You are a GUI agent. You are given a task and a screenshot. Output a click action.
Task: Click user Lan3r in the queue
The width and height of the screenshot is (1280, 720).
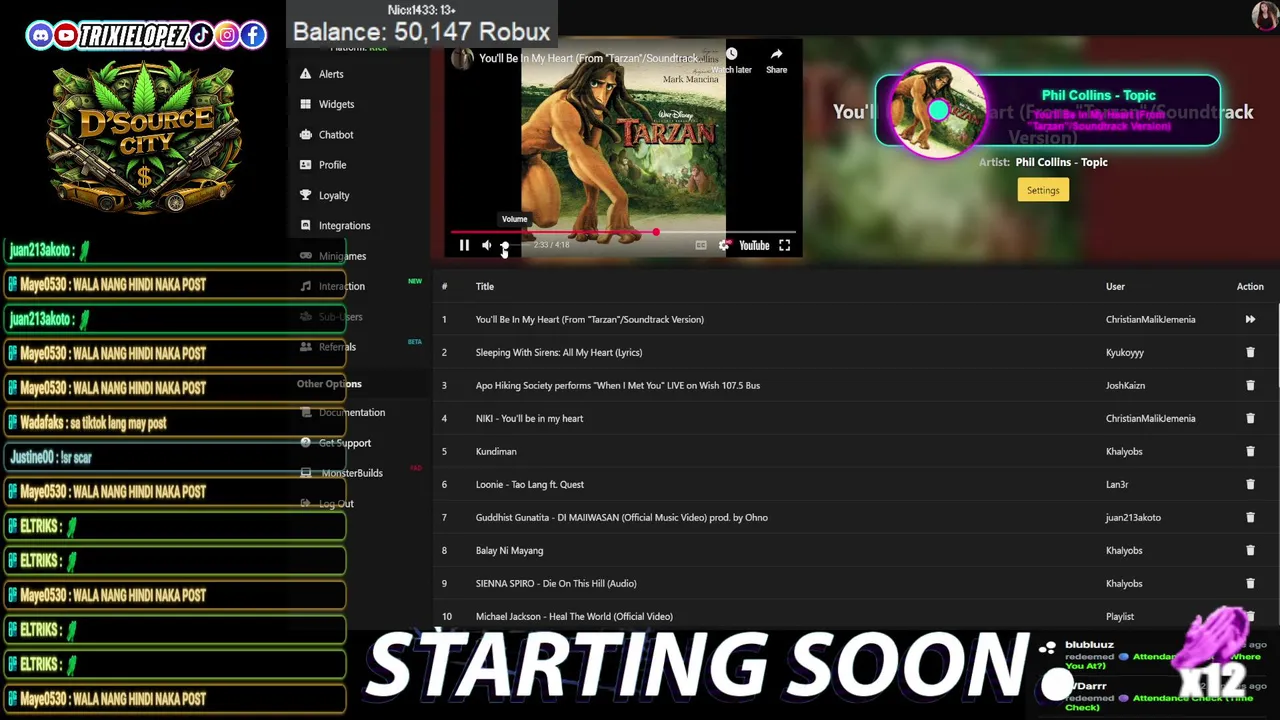pyautogui.click(x=1117, y=484)
